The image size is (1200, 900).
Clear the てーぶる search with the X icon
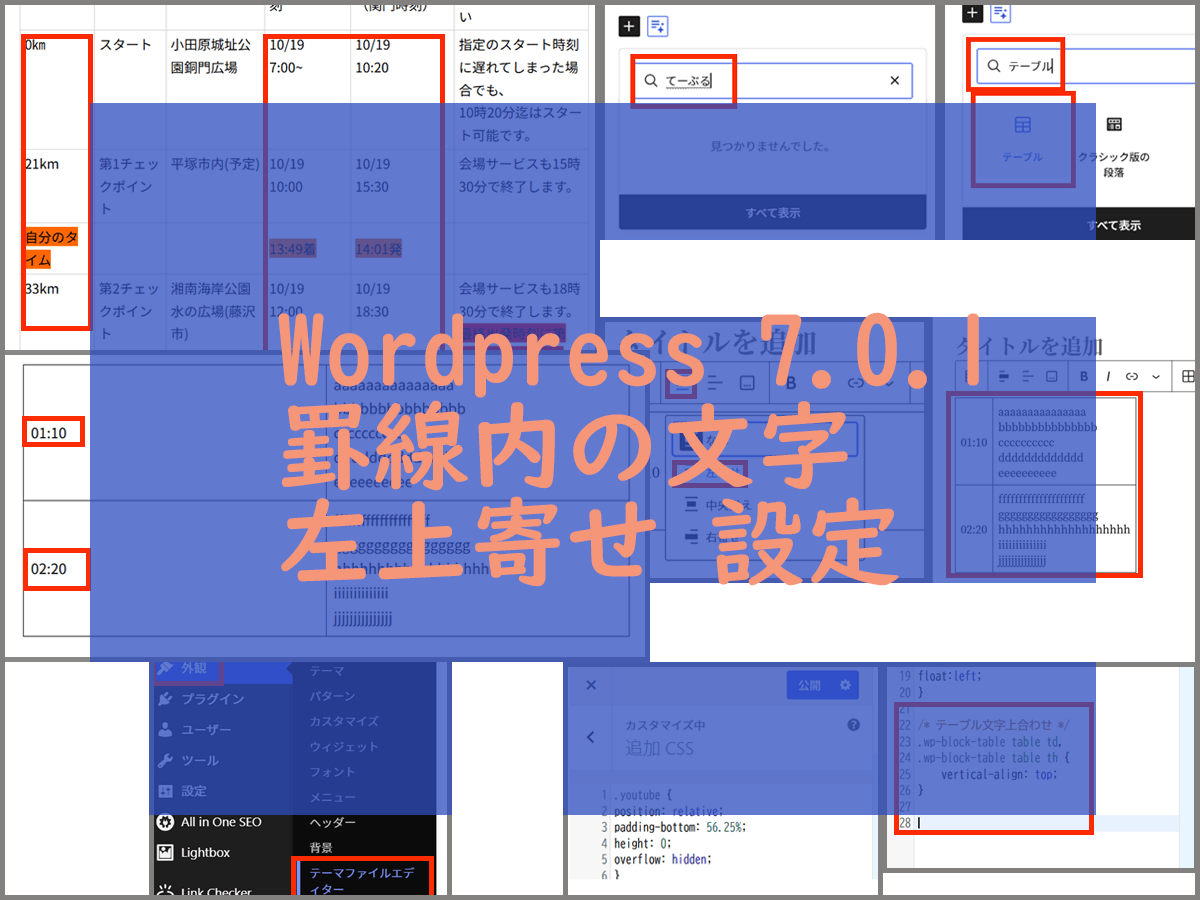click(895, 81)
